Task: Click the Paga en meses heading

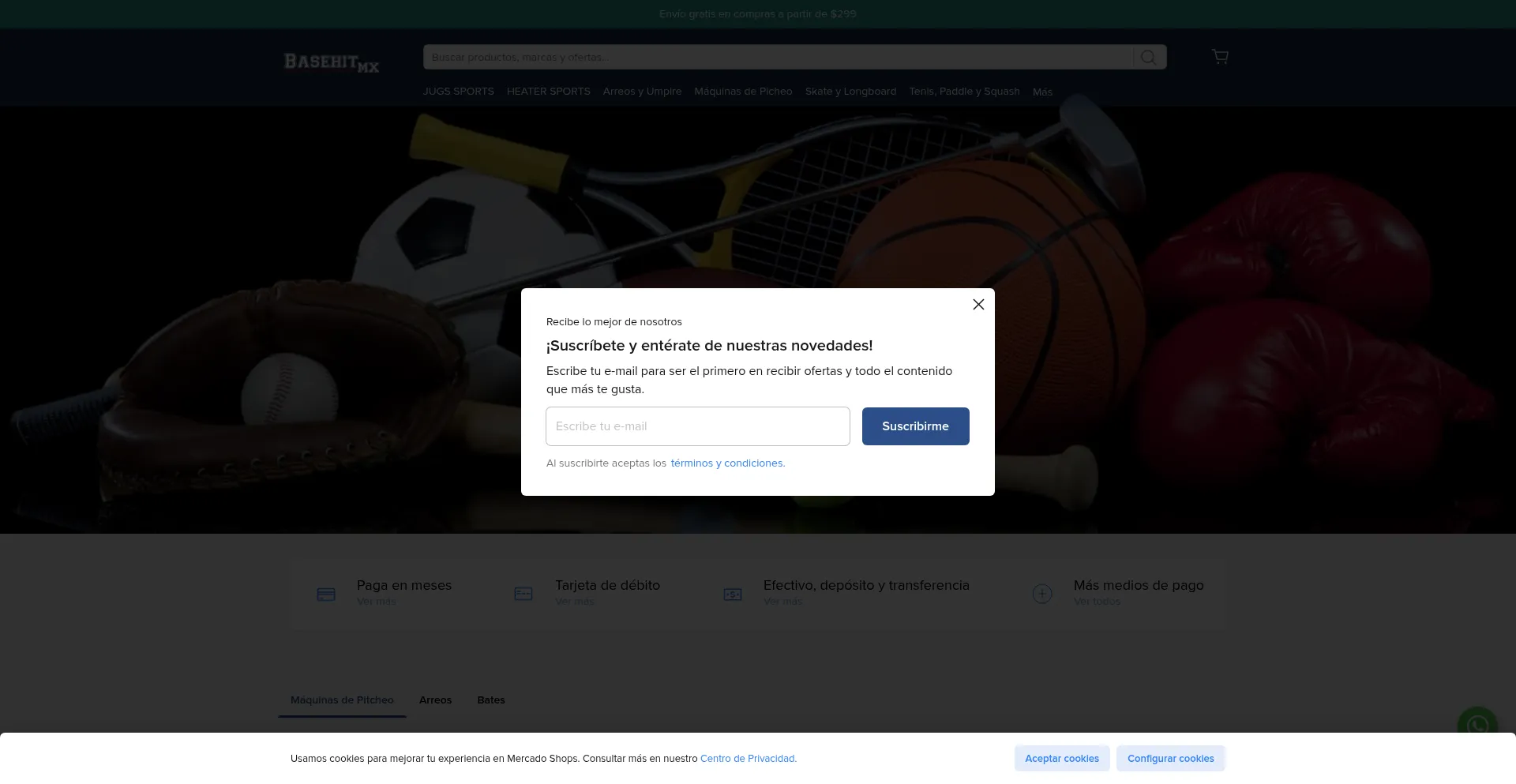Action: [x=404, y=585]
